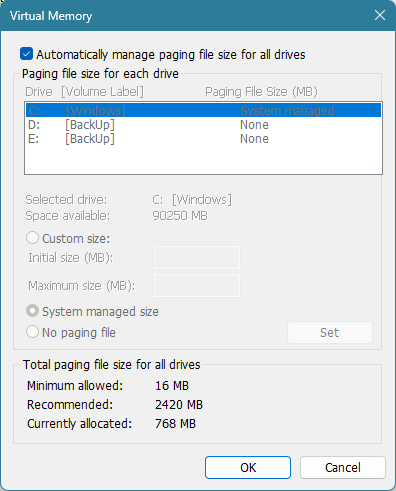This screenshot has width=396, height=491.
Task: Click empty area of the drive list box
Action: click(x=203, y=160)
